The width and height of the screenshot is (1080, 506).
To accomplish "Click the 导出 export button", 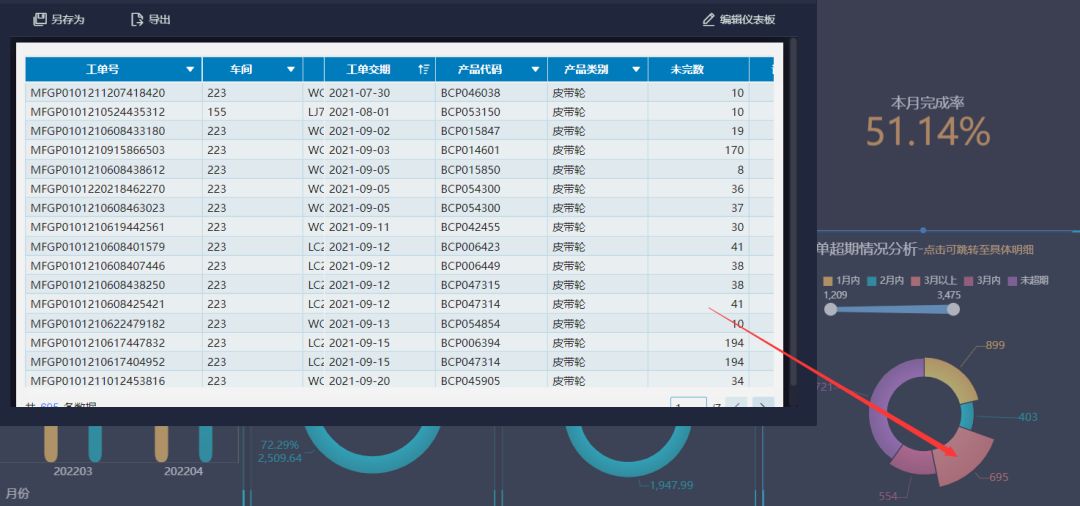I will click(150, 19).
